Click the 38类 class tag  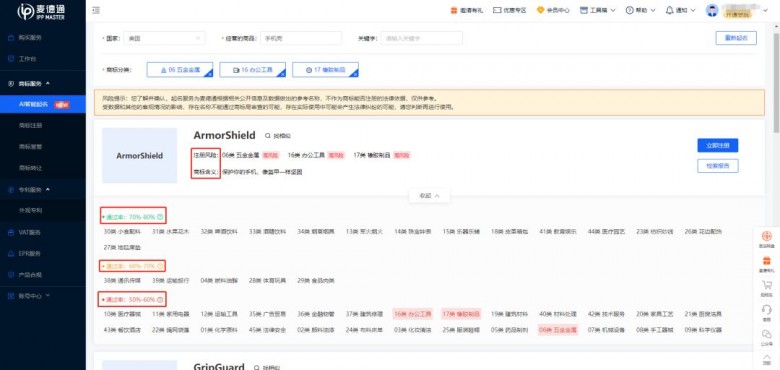point(122,280)
